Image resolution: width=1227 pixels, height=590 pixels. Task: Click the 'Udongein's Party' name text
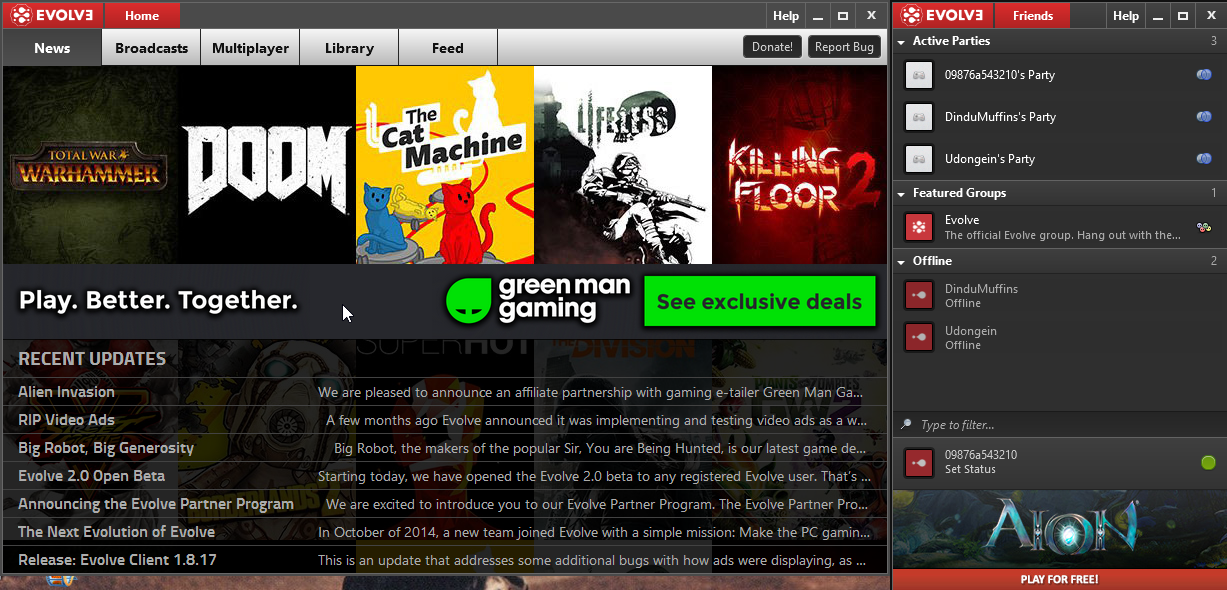coord(990,159)
